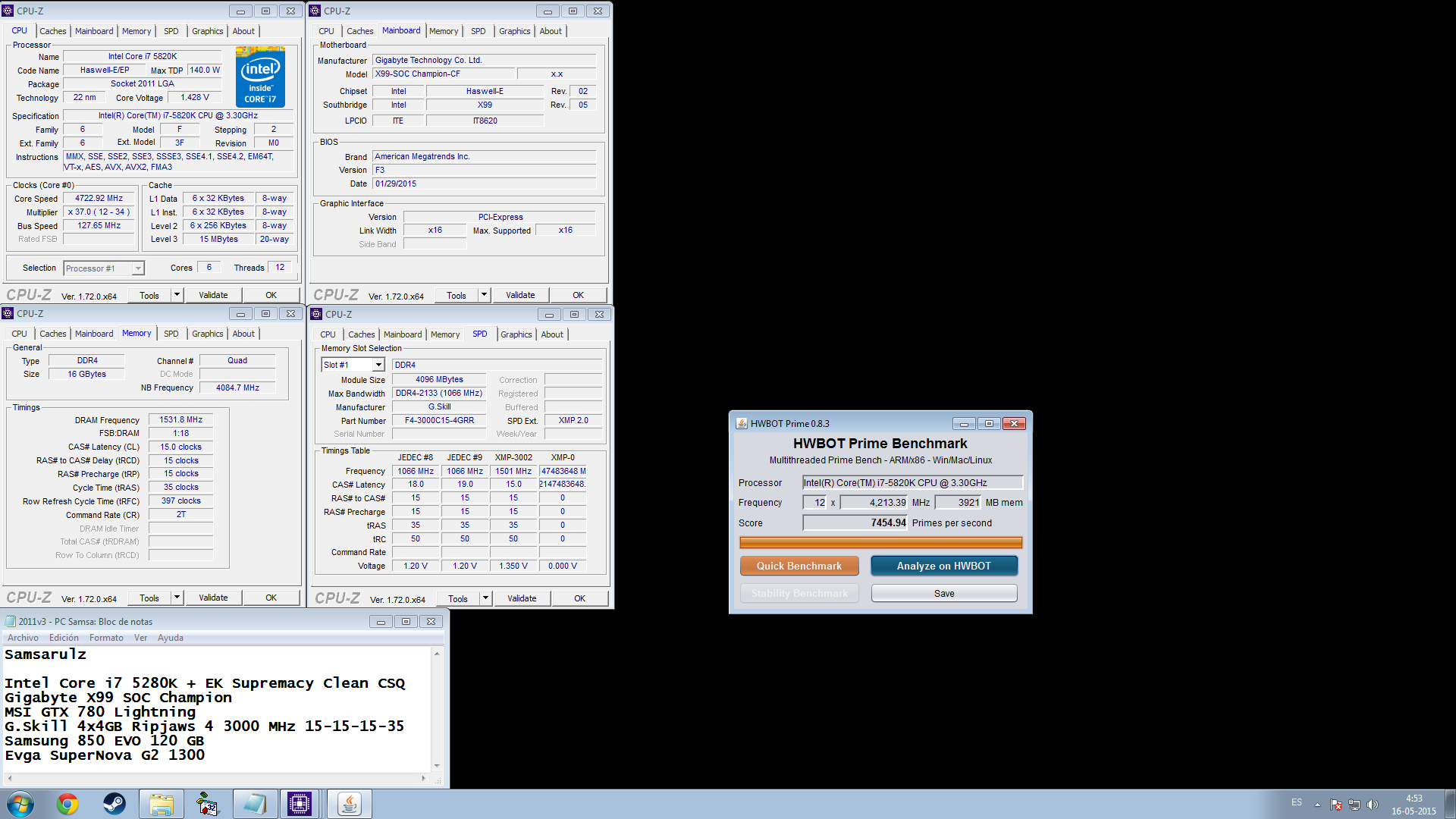This screenshot has height=819, width=1456.
Task: Open the Windows Start menu orb
Action: (20, 804)
